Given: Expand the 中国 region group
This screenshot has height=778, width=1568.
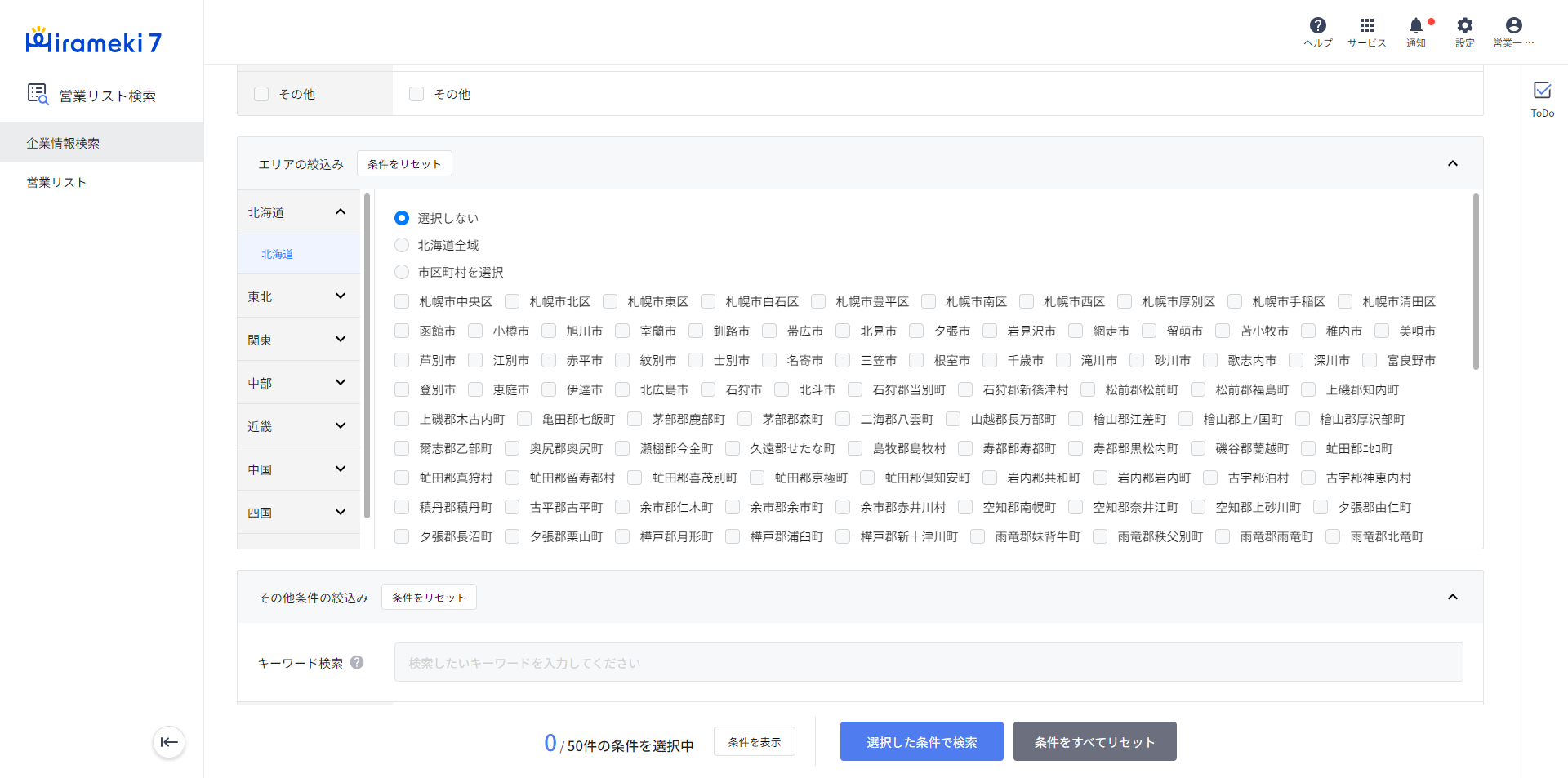Looking at the screenshot, I should tap(341, 469).
